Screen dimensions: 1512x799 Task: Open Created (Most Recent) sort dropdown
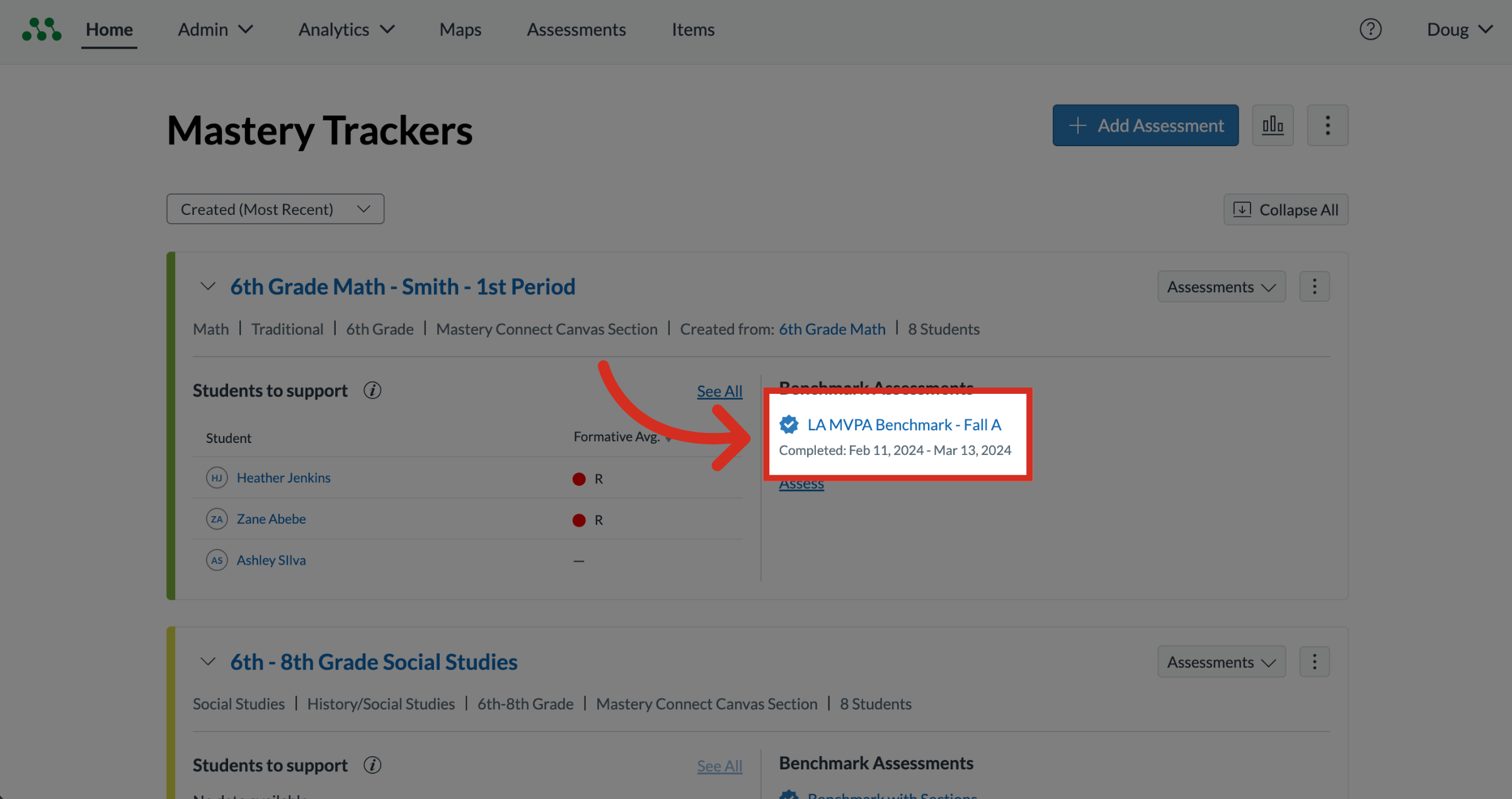click(x=275, y=209)
